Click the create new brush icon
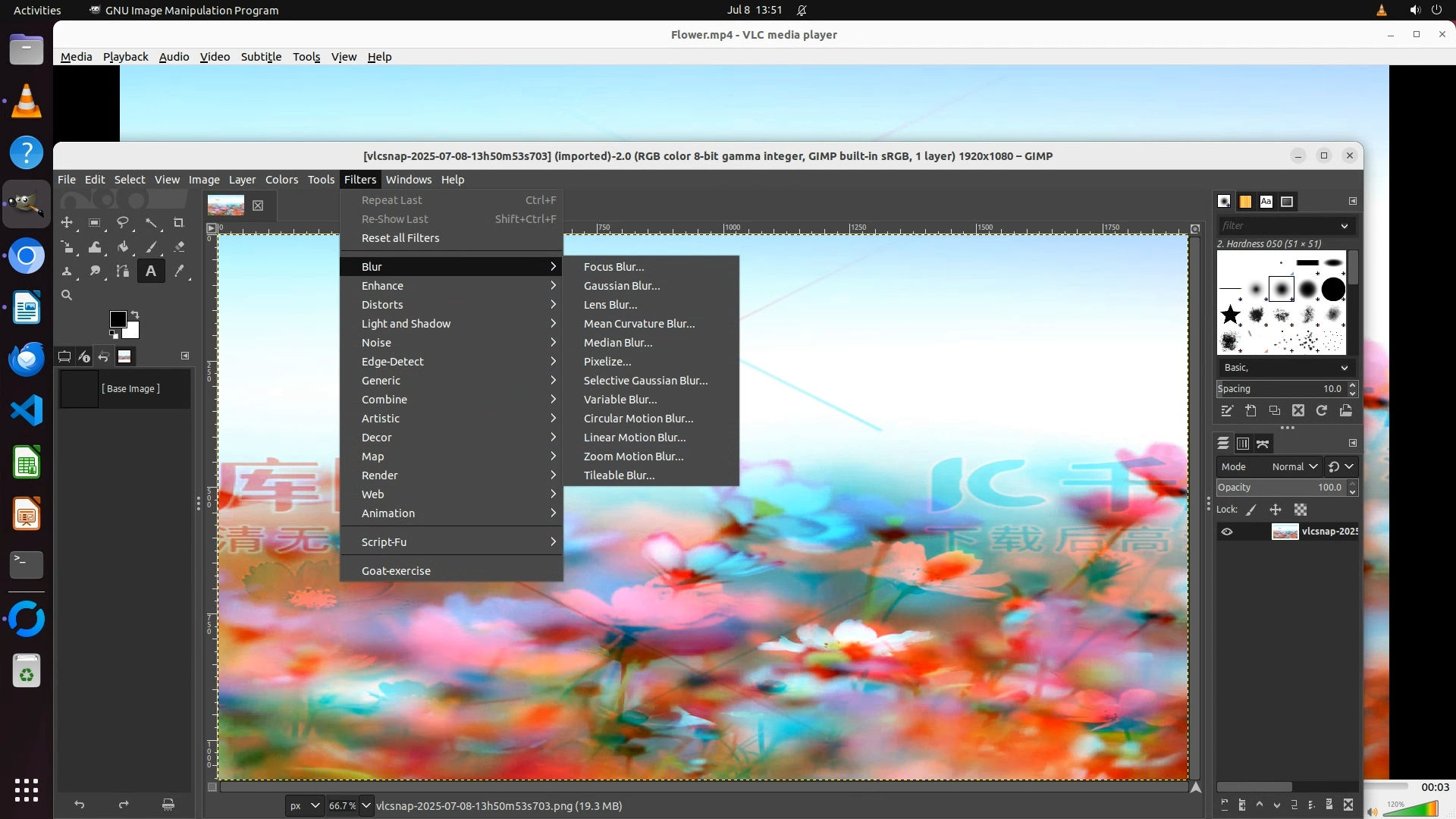Image resolution: width=1456 pixels, height=819 pixels. [x=1250, y=410]
